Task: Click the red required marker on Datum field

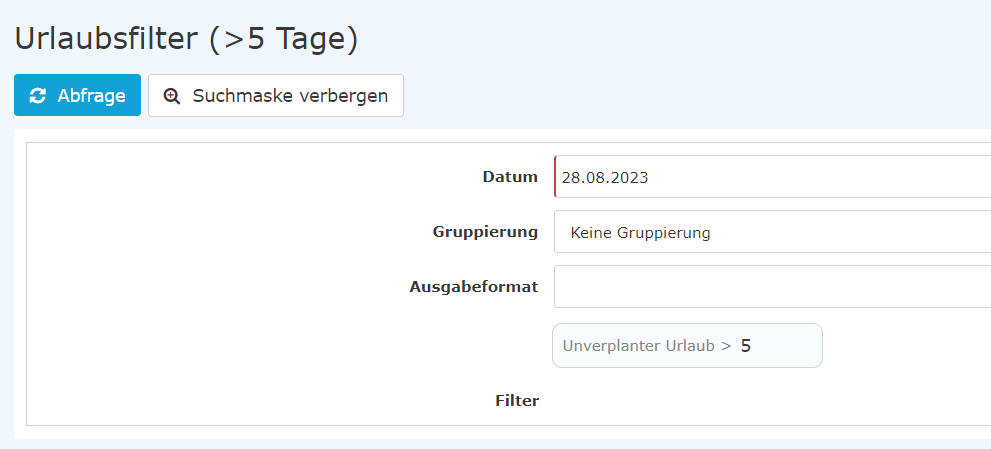Action: click(555, 177)
